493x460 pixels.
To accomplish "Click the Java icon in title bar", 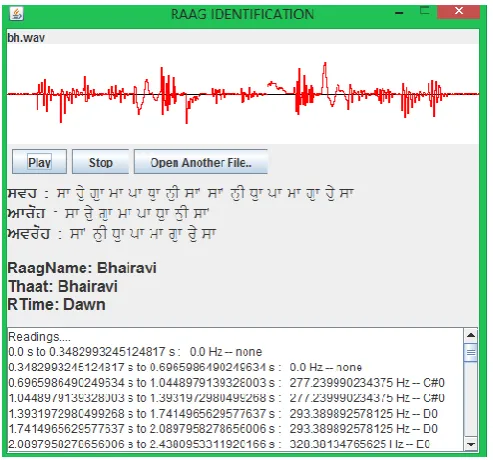I will [x=16, y=14].
